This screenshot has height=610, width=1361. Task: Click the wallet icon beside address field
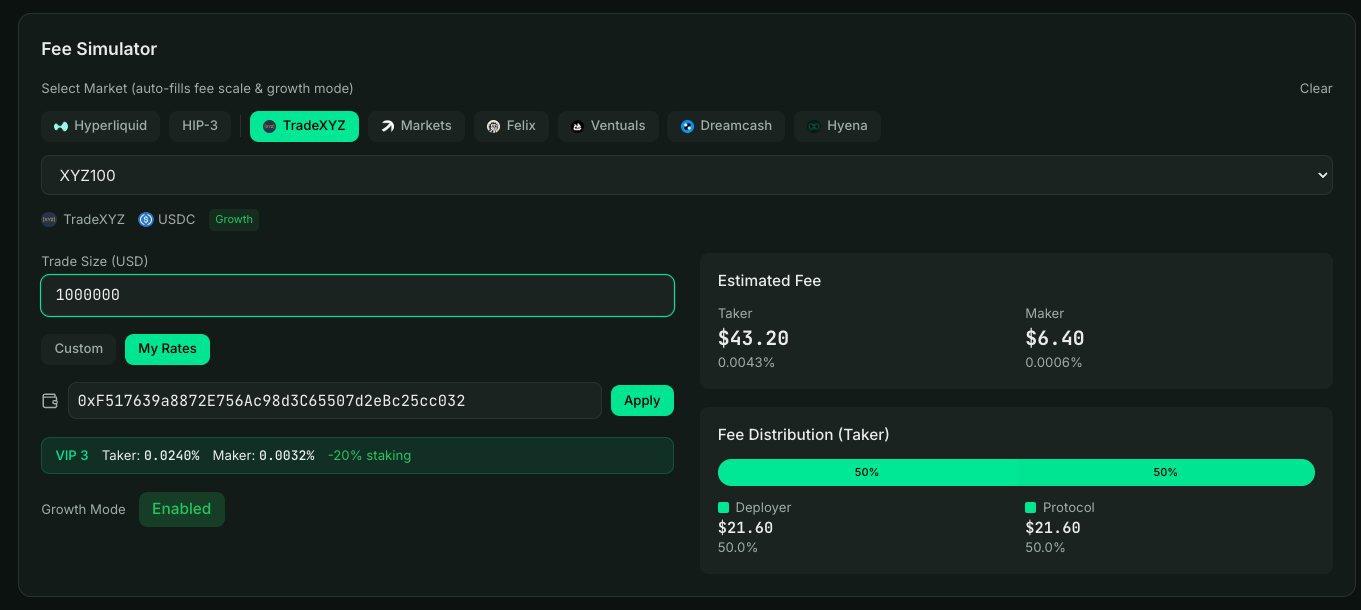[50, 401]
